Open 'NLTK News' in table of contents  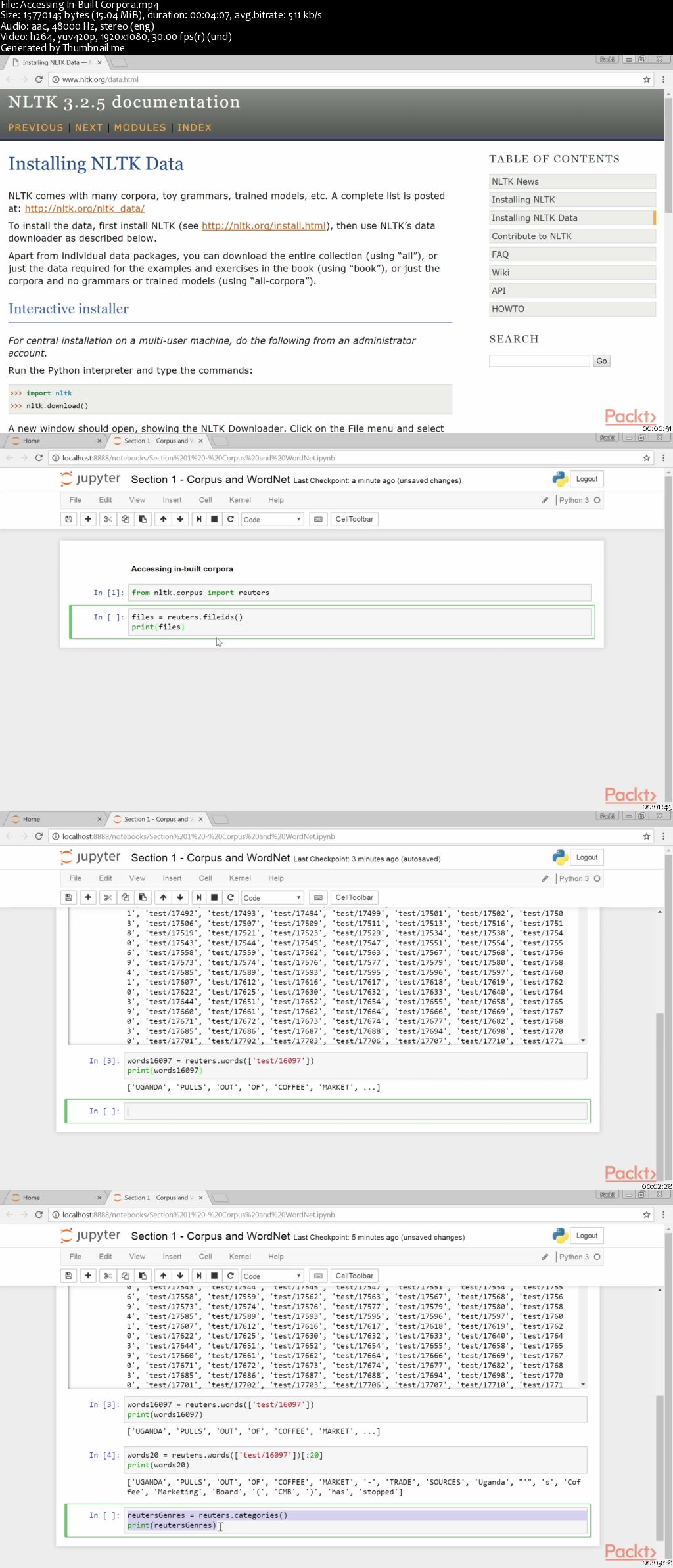coord(572,181)
